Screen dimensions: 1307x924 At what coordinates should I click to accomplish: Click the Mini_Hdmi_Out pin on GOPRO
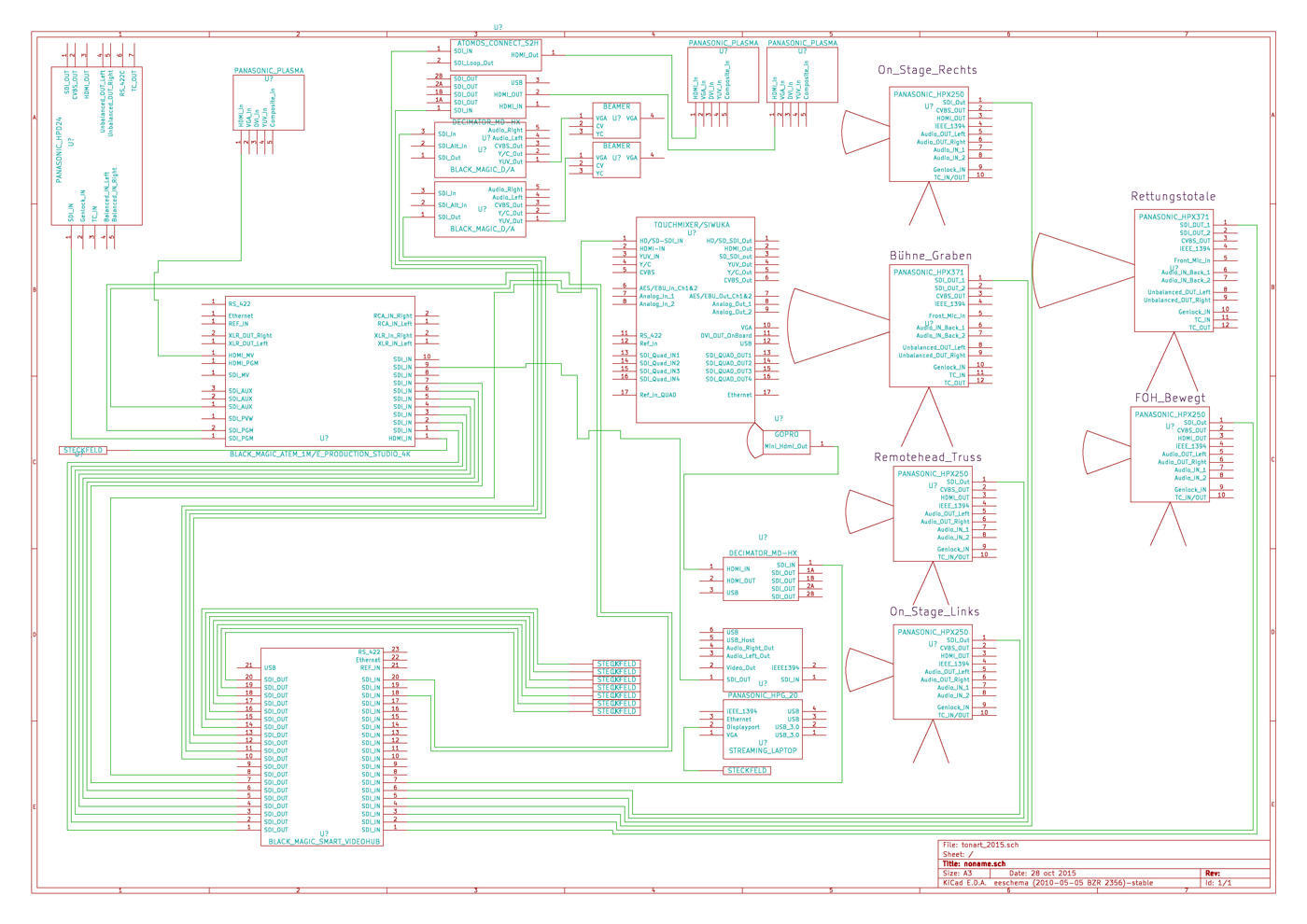786,446
